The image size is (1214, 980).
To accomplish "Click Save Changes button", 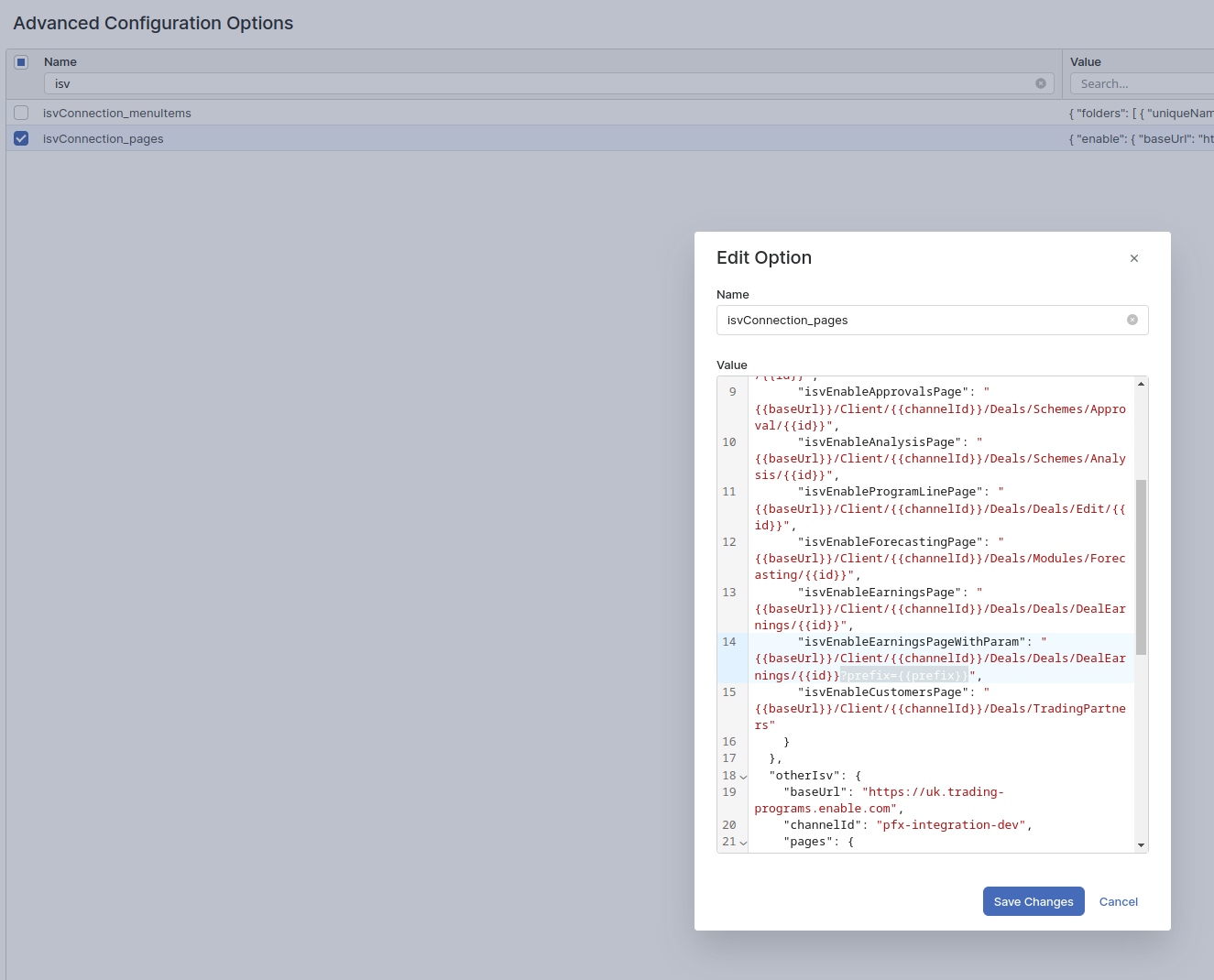I will (1034, 901).
